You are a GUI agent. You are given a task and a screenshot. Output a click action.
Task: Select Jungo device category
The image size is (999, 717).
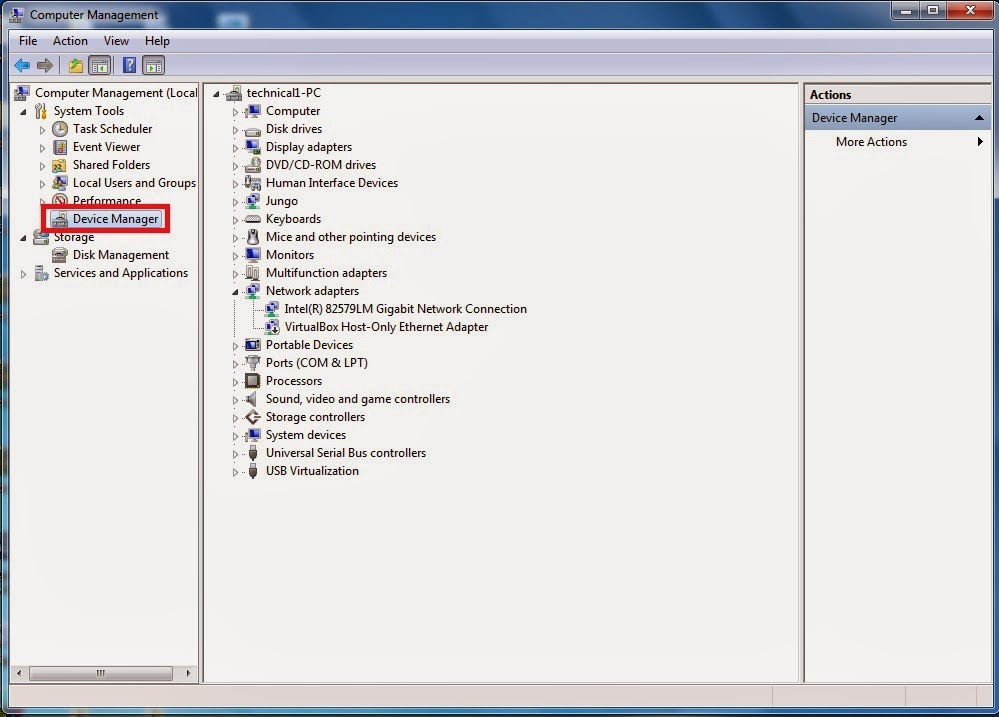[282, 201]
